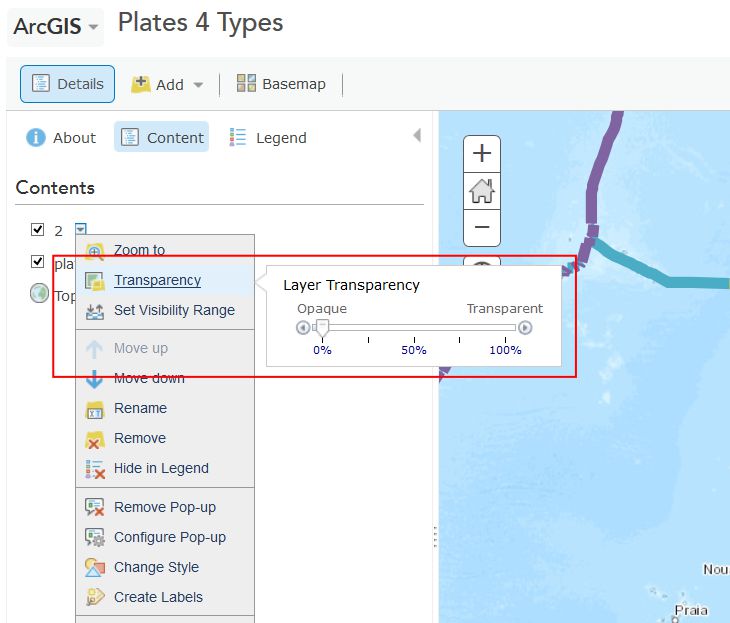Click the Plates 4 Types title

click(201, 23)
